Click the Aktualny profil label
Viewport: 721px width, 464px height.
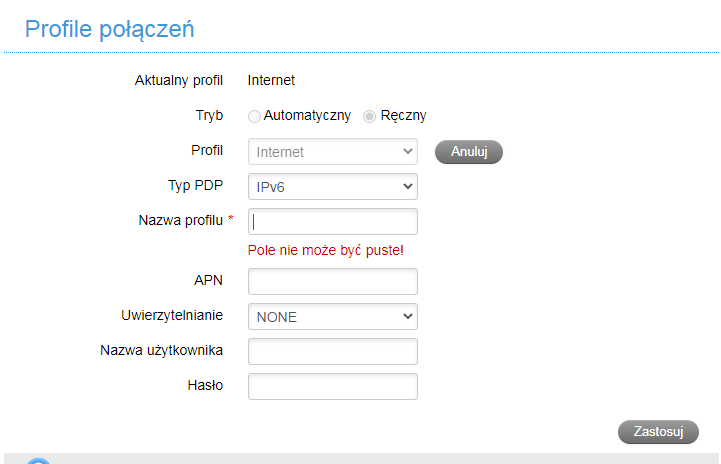coord(179,81)
